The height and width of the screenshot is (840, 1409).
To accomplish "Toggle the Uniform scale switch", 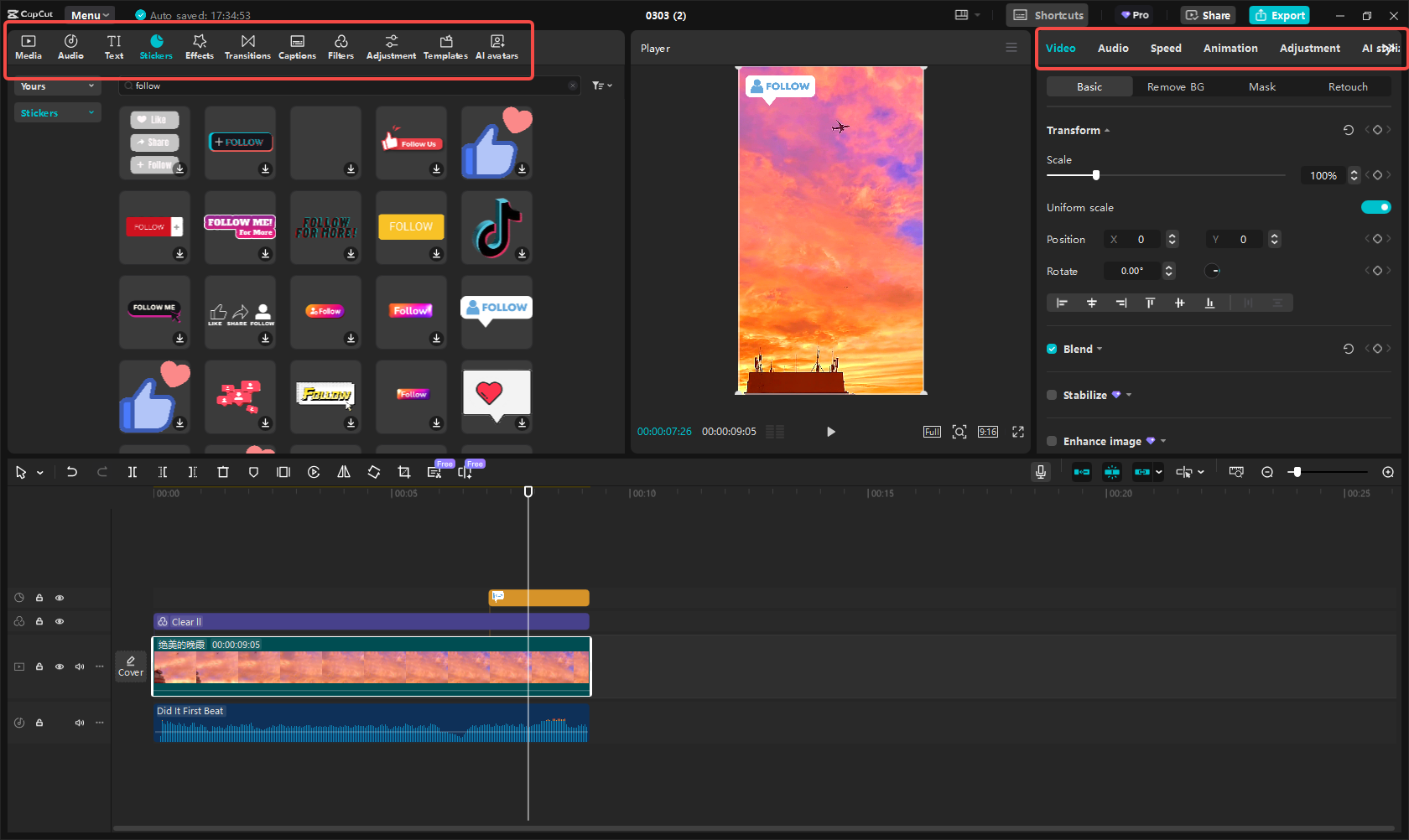I will click(x=1375, y=207).
